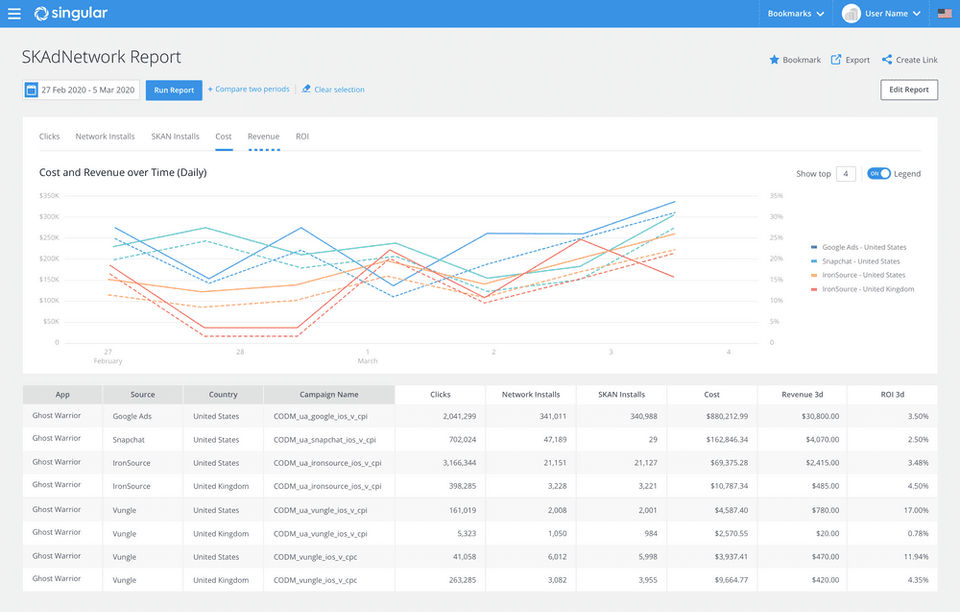The height and width of the screenshot is (612, 960).
Task: Toggle the Legend switch
Action: (x=879, y=173)
